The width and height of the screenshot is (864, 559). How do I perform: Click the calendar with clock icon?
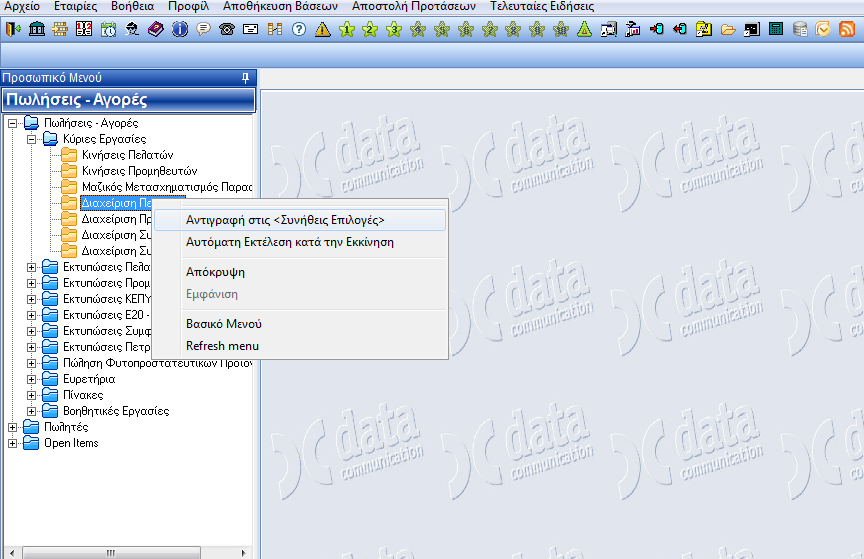108,29
